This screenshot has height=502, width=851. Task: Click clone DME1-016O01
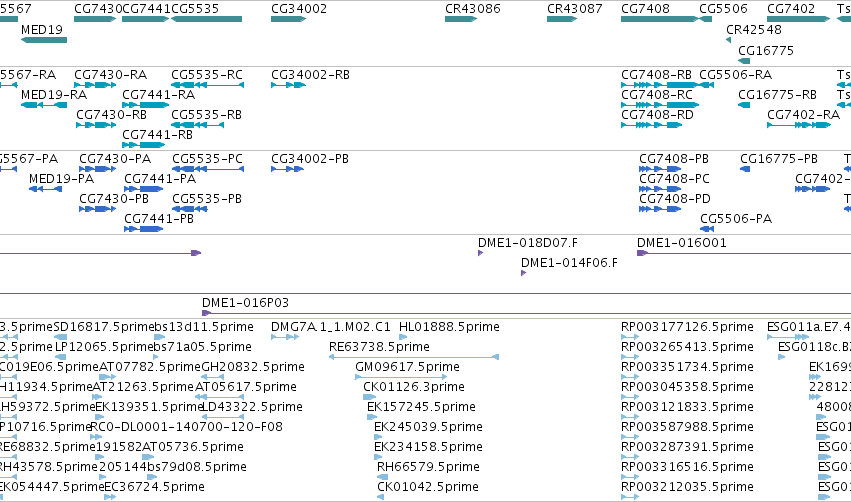[744, 253]
